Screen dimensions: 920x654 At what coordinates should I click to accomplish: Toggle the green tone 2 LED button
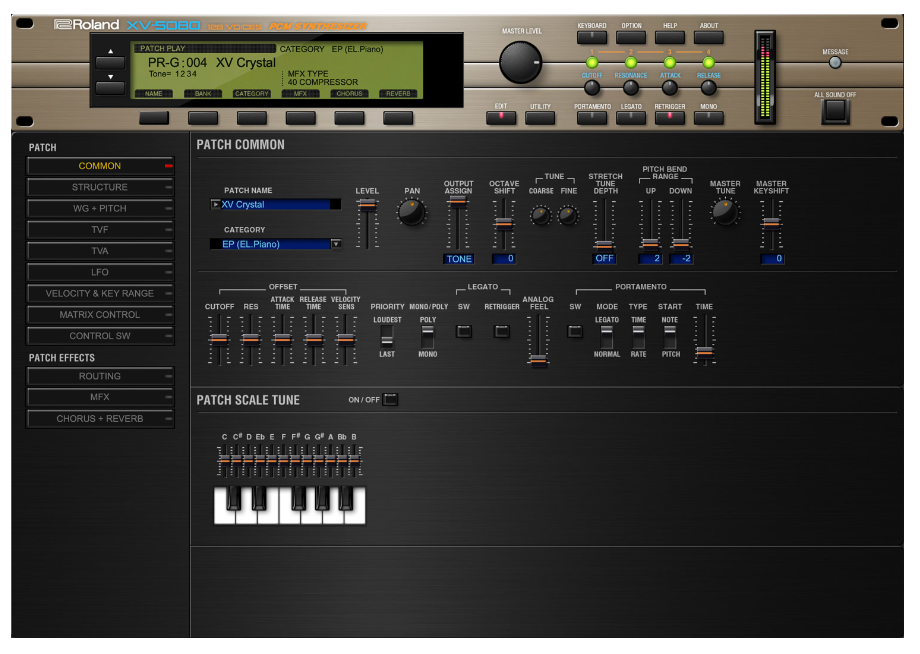631,63
